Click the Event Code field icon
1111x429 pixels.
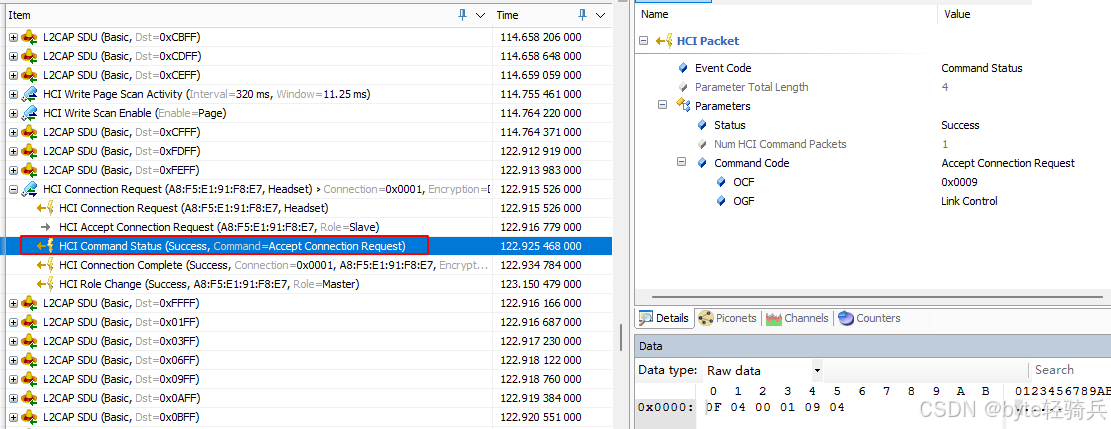click(x=683, y=68)
